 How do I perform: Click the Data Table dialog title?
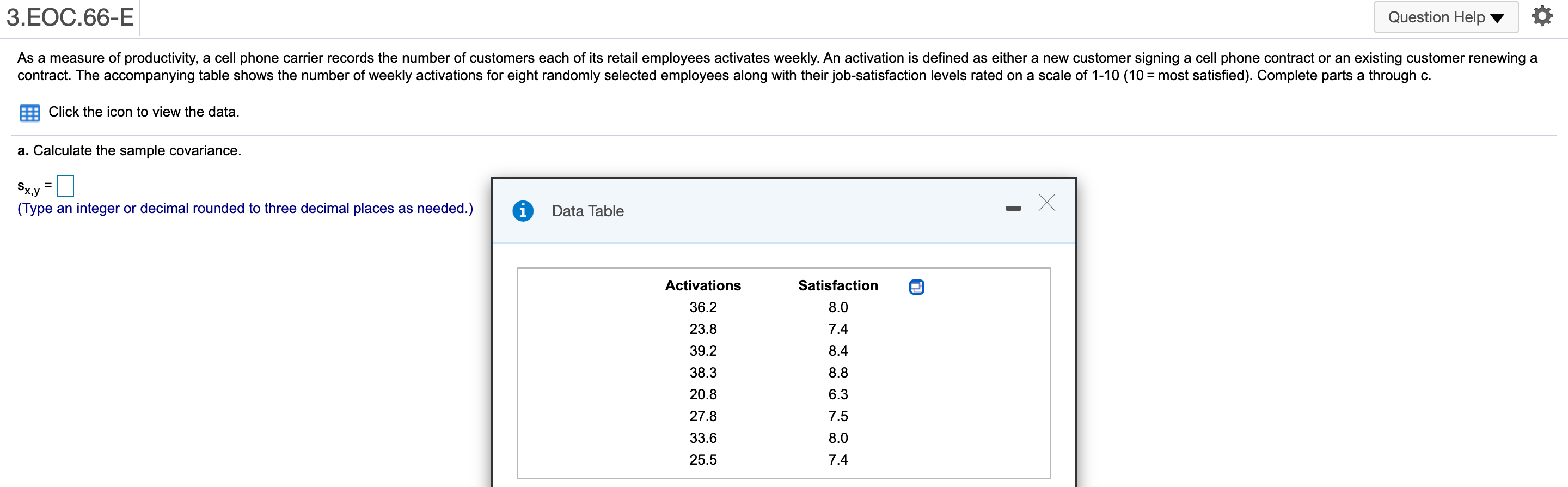(587, 211)
